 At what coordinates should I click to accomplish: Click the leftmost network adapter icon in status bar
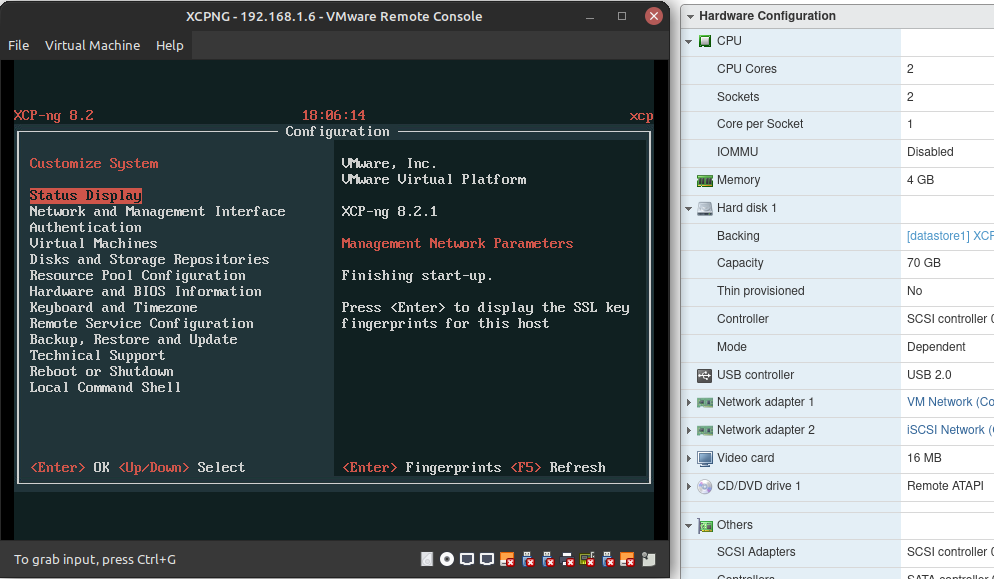[x=467, y=559]
